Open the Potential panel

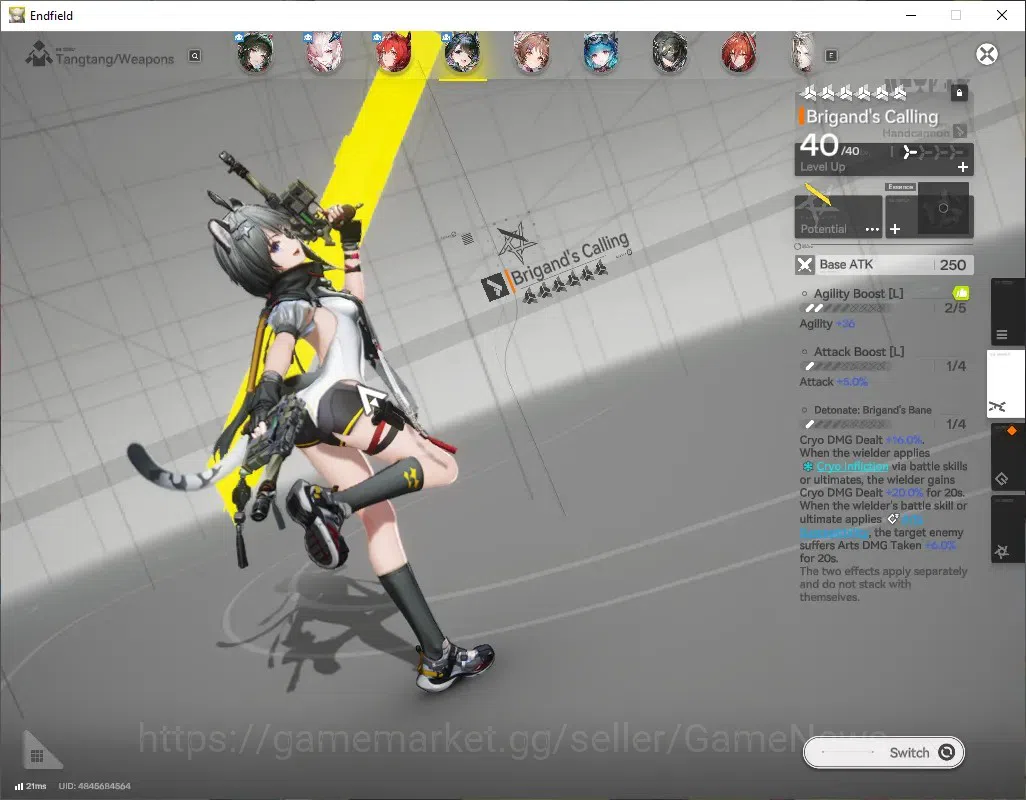(x=838, y=216)
